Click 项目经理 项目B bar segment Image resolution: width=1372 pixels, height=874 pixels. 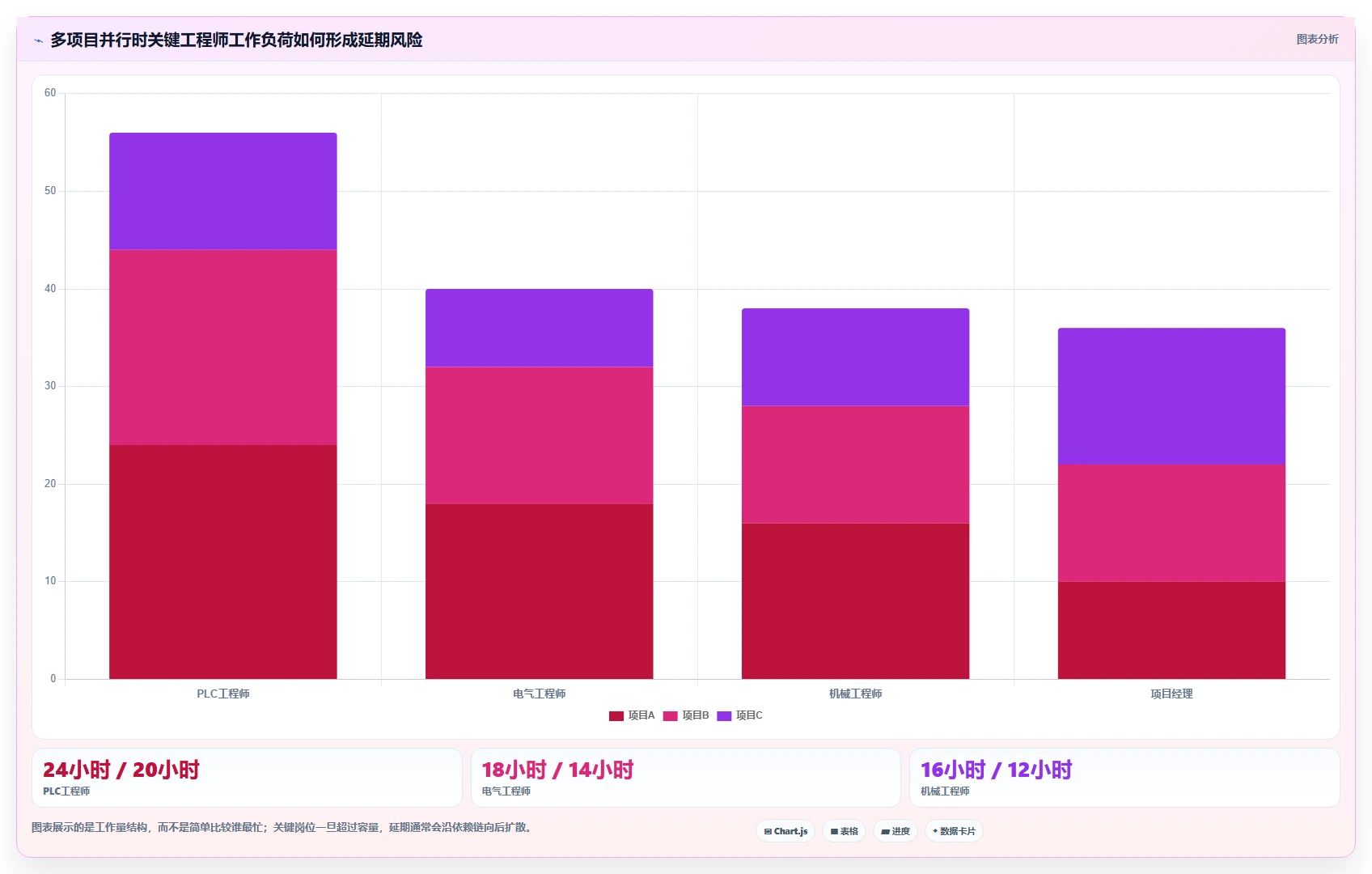pyautogui.click(x=1171, y=523)
